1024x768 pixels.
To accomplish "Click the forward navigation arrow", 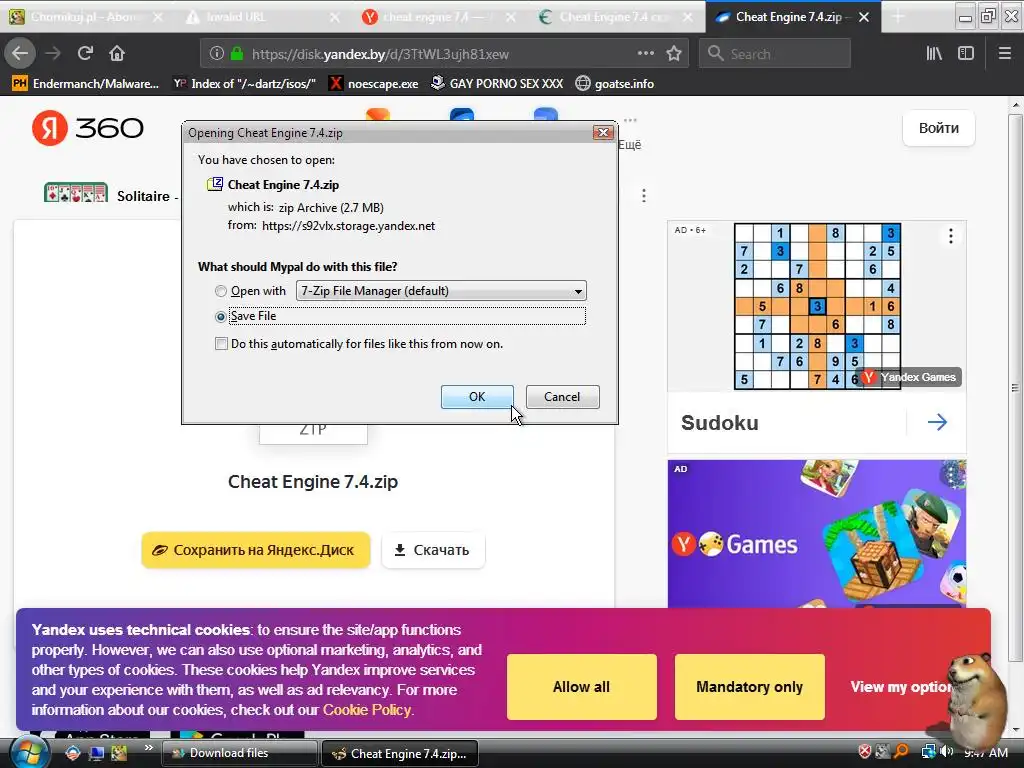I will [x=53, y=54].
